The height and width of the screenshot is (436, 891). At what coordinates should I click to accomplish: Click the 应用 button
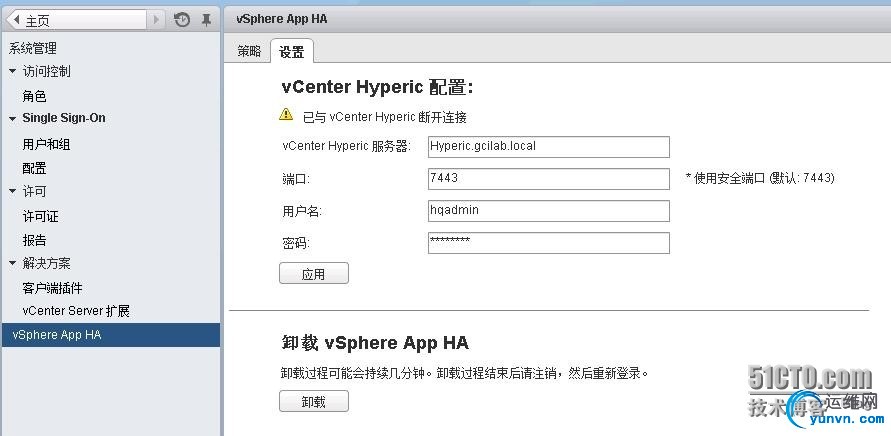pyautogui.click(x=314, y=273)
